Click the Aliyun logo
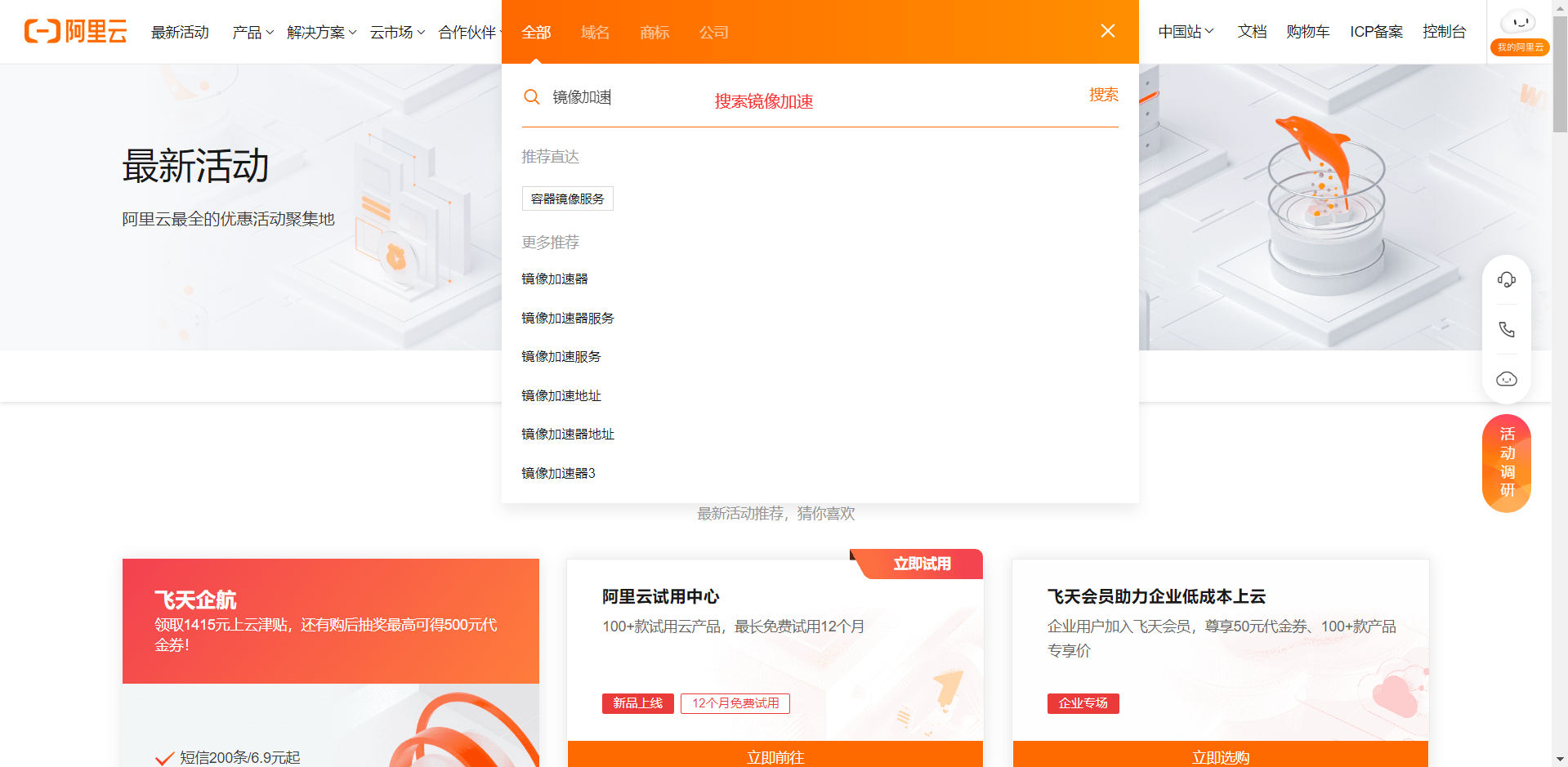The image size is (1568, 767). (x=76, y=31)
